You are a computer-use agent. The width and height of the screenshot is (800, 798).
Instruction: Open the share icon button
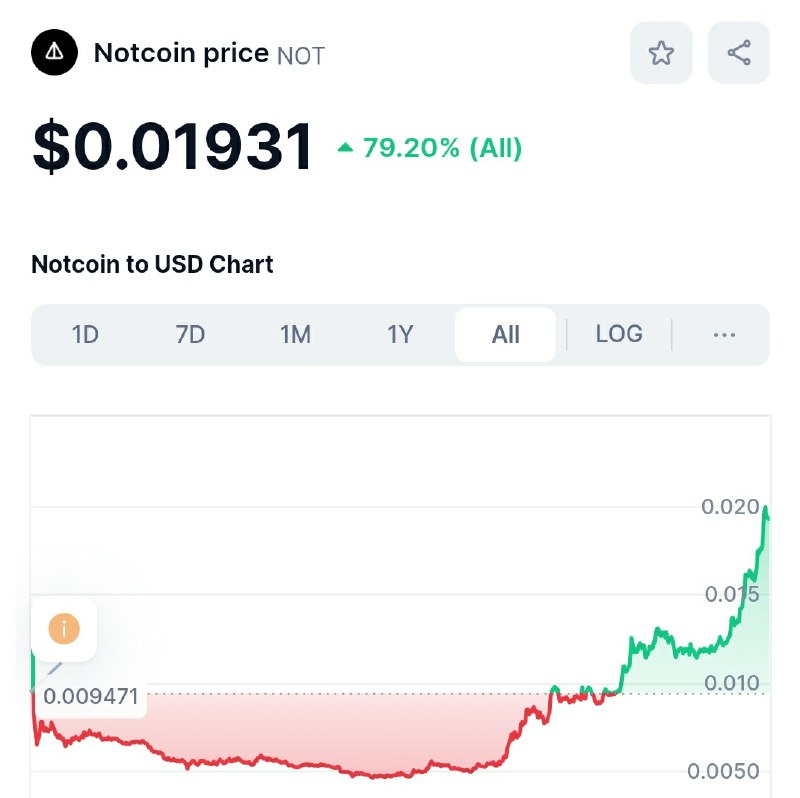[739, 53]
